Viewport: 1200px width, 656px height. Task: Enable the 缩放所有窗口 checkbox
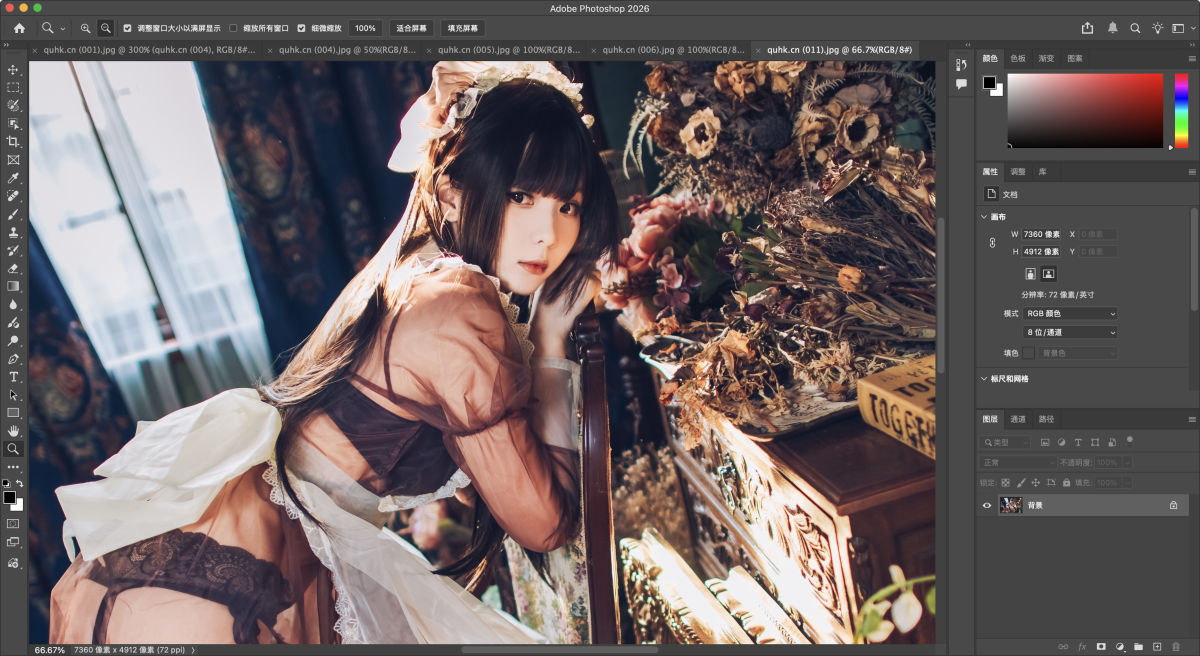click(x=234, y=28)
